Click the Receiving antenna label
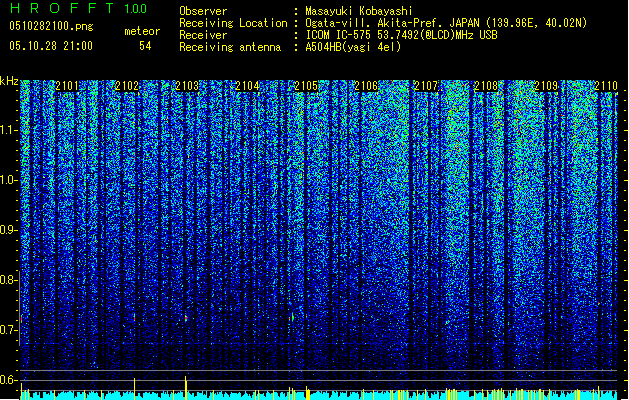Image resolution: width=629 pixels, height=400 pixels. tap(230, 47)
